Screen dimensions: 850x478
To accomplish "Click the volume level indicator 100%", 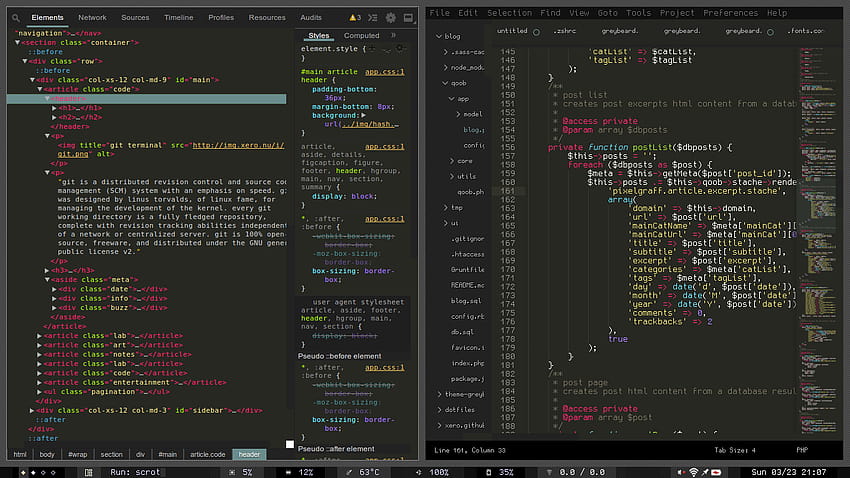I will 433,473.
